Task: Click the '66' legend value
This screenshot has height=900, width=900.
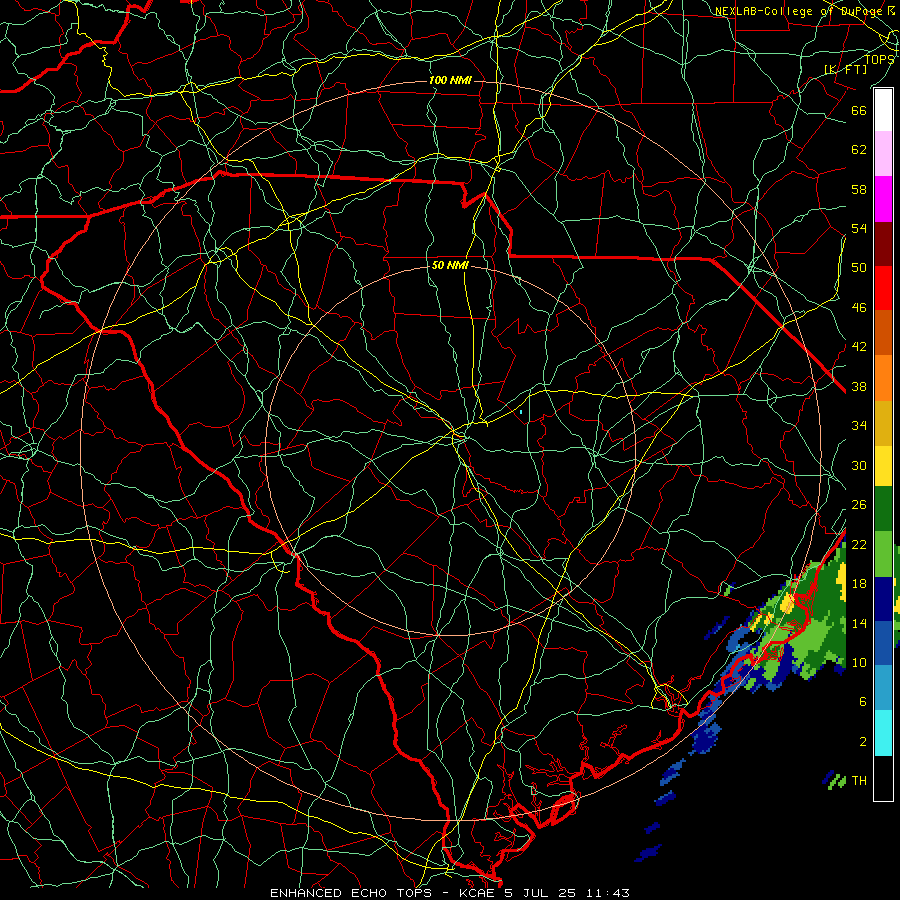Action: (x=859, y=110)
